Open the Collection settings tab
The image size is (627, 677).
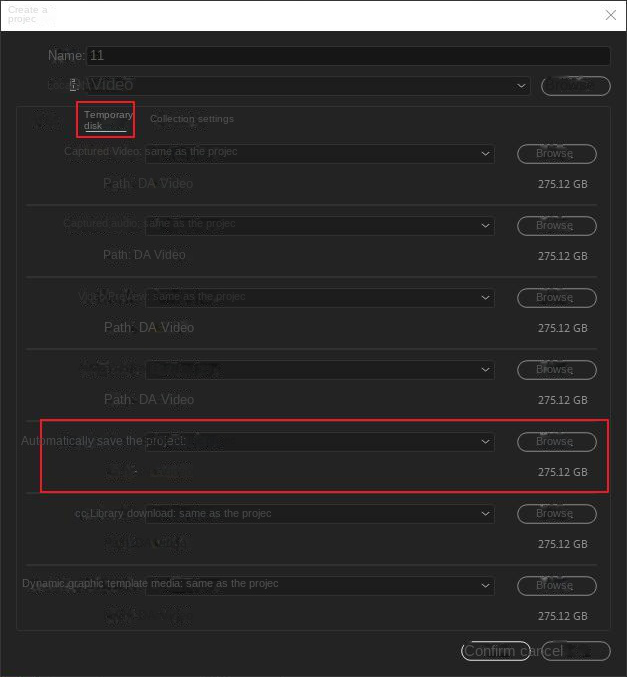pyautogui.click(x=192, y=119)
